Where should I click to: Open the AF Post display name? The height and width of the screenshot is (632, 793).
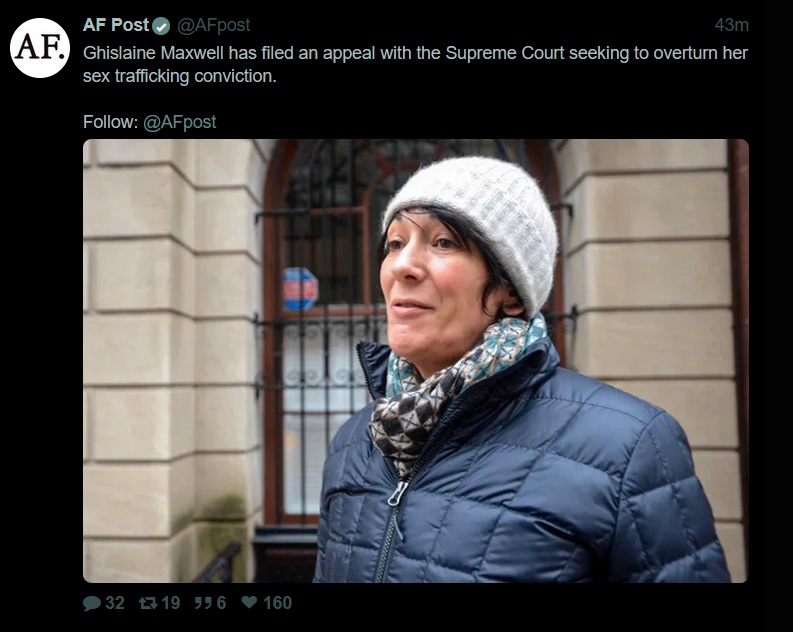(116, 25)
